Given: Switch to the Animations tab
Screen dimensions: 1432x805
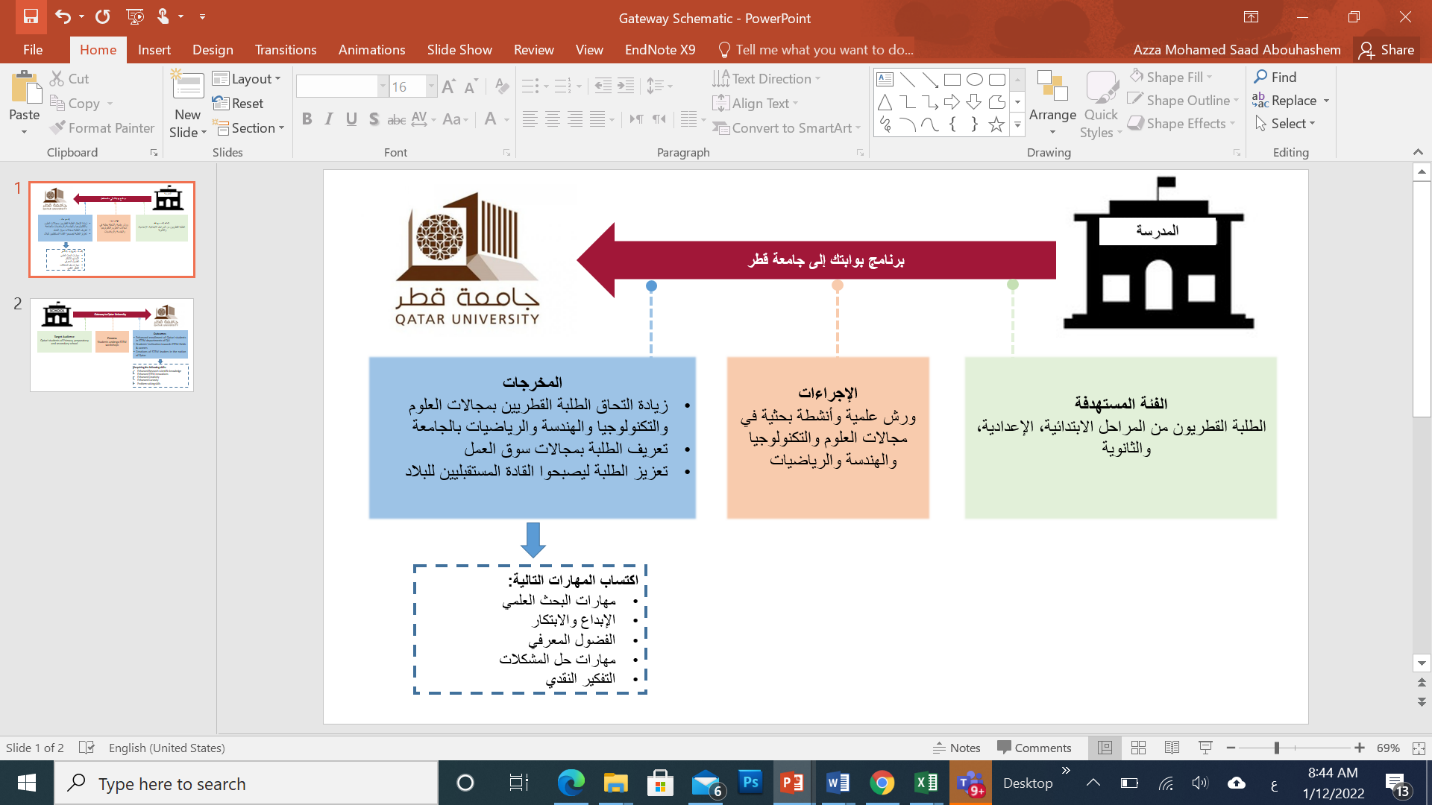Looking at the screenshot, I should [x=369, y=50].
